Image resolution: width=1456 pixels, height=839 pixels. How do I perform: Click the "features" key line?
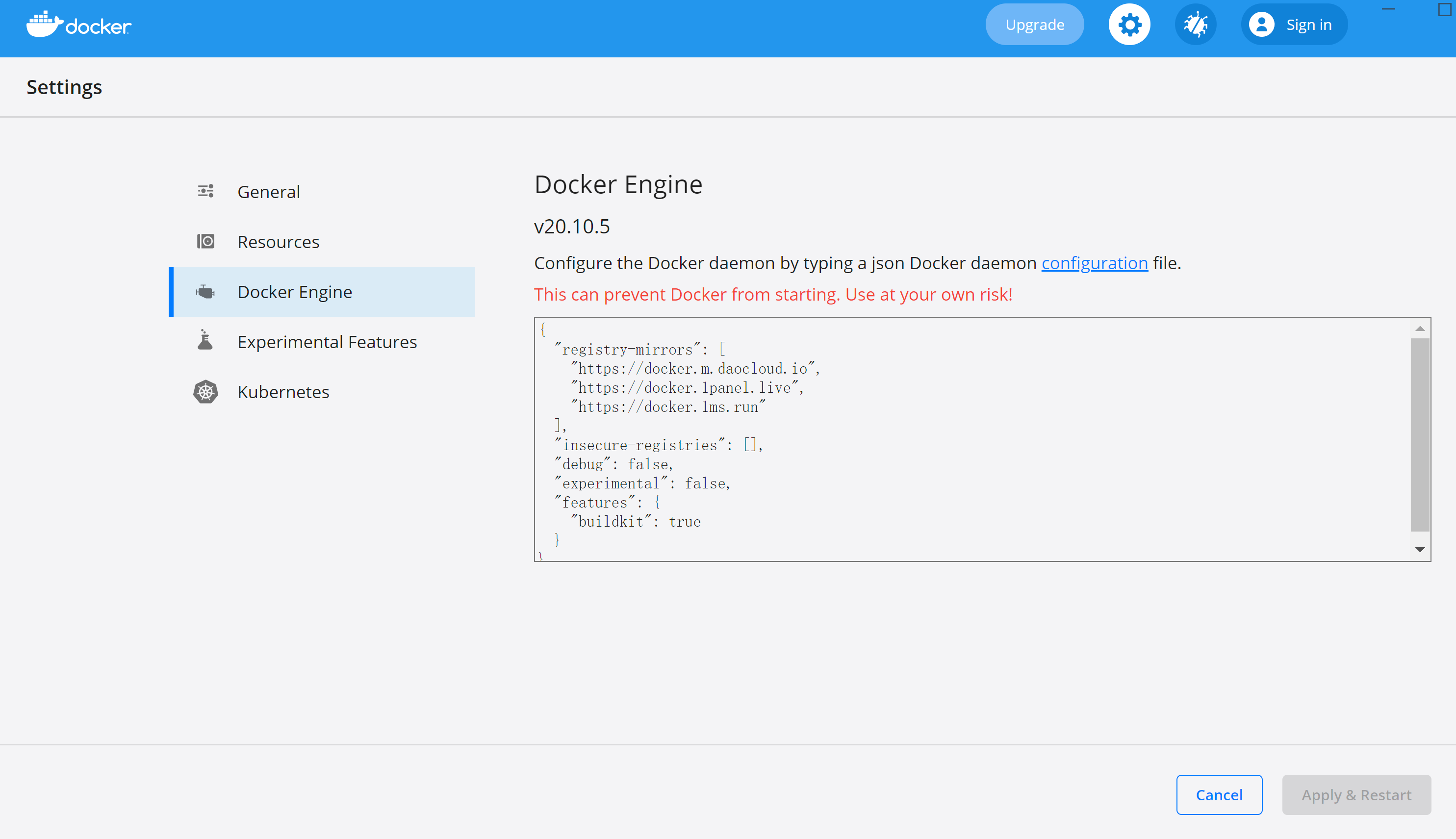[x=607, y=502]
